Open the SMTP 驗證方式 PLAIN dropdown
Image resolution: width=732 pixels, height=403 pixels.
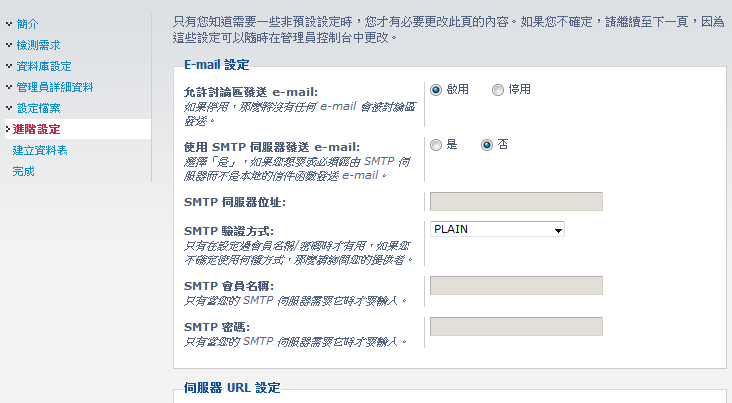click(497, 229)
